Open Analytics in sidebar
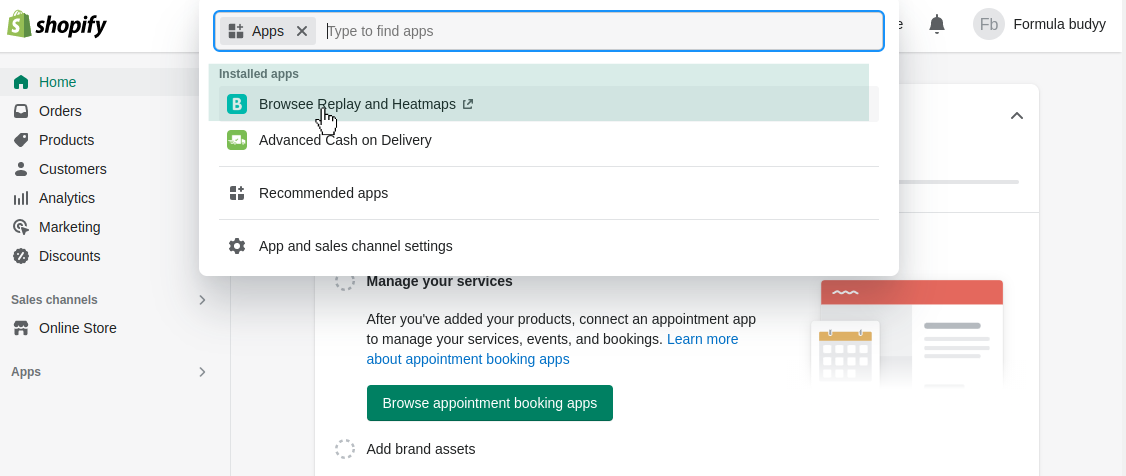The image size is (1126, 476). coord(66,198)
